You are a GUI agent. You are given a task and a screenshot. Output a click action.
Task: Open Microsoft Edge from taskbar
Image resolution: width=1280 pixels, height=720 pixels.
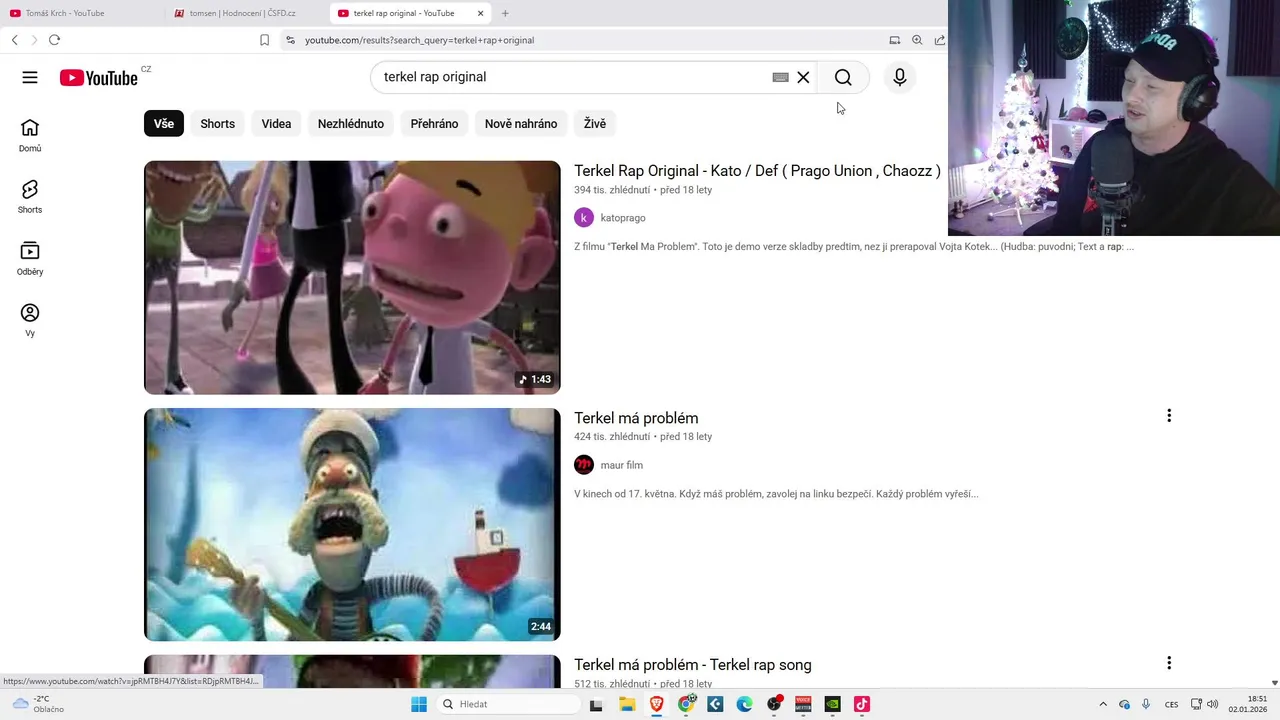coord(745,704)
